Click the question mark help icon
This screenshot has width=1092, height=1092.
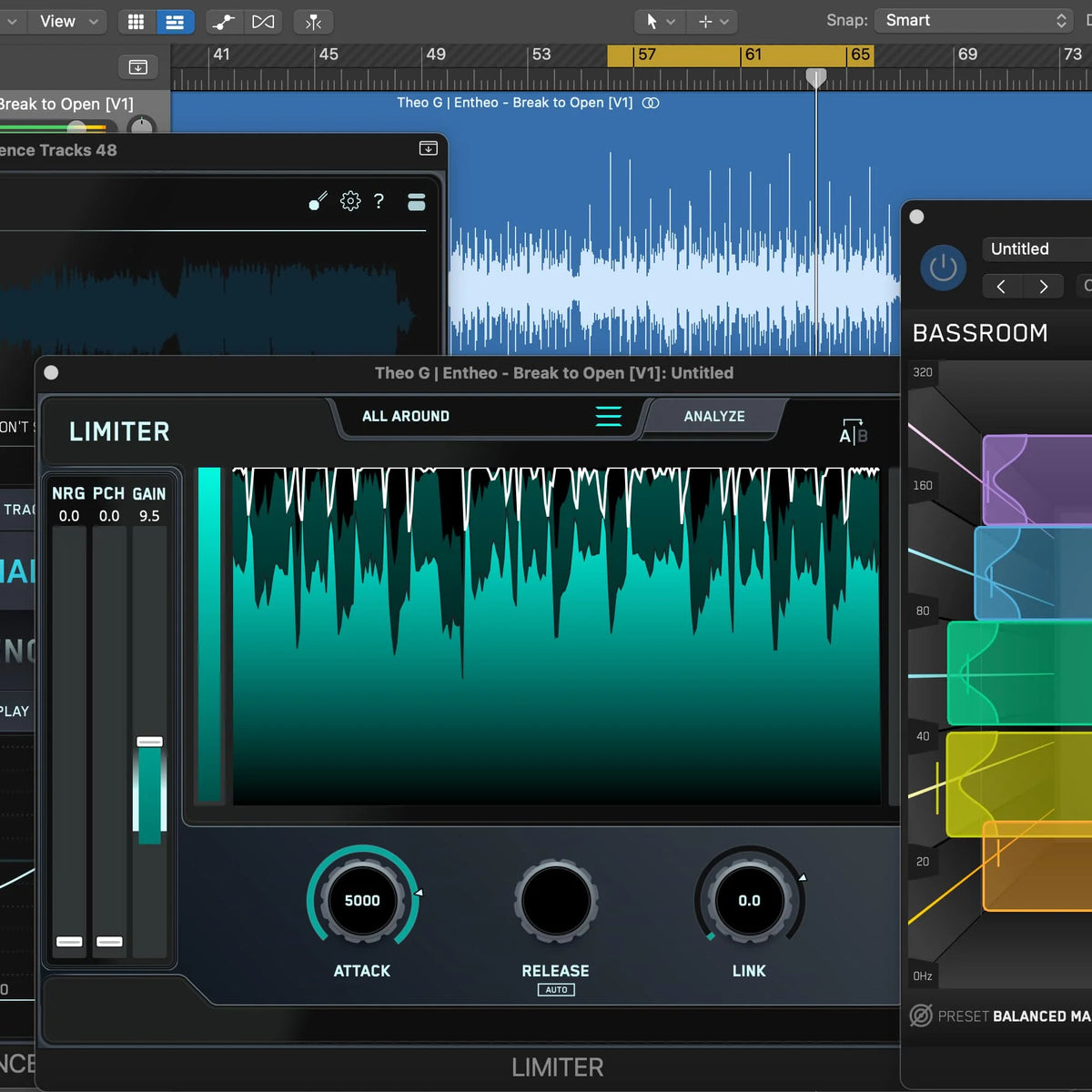(379, 201)
